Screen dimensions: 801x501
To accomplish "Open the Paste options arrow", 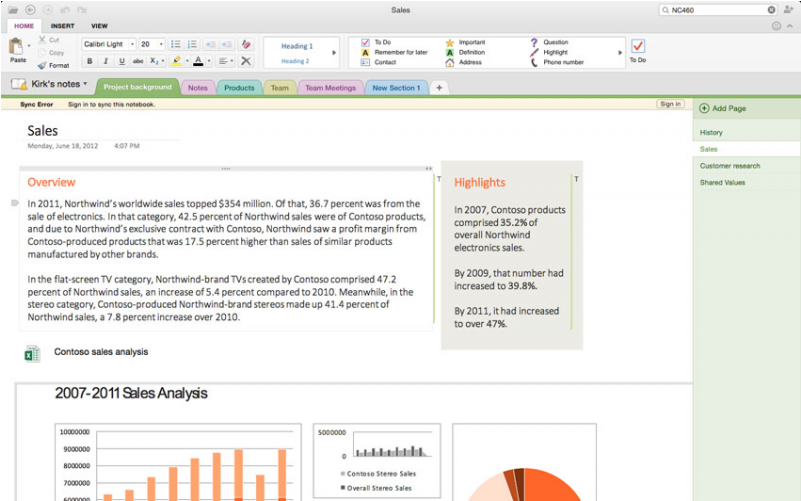I will coord(29,46).
